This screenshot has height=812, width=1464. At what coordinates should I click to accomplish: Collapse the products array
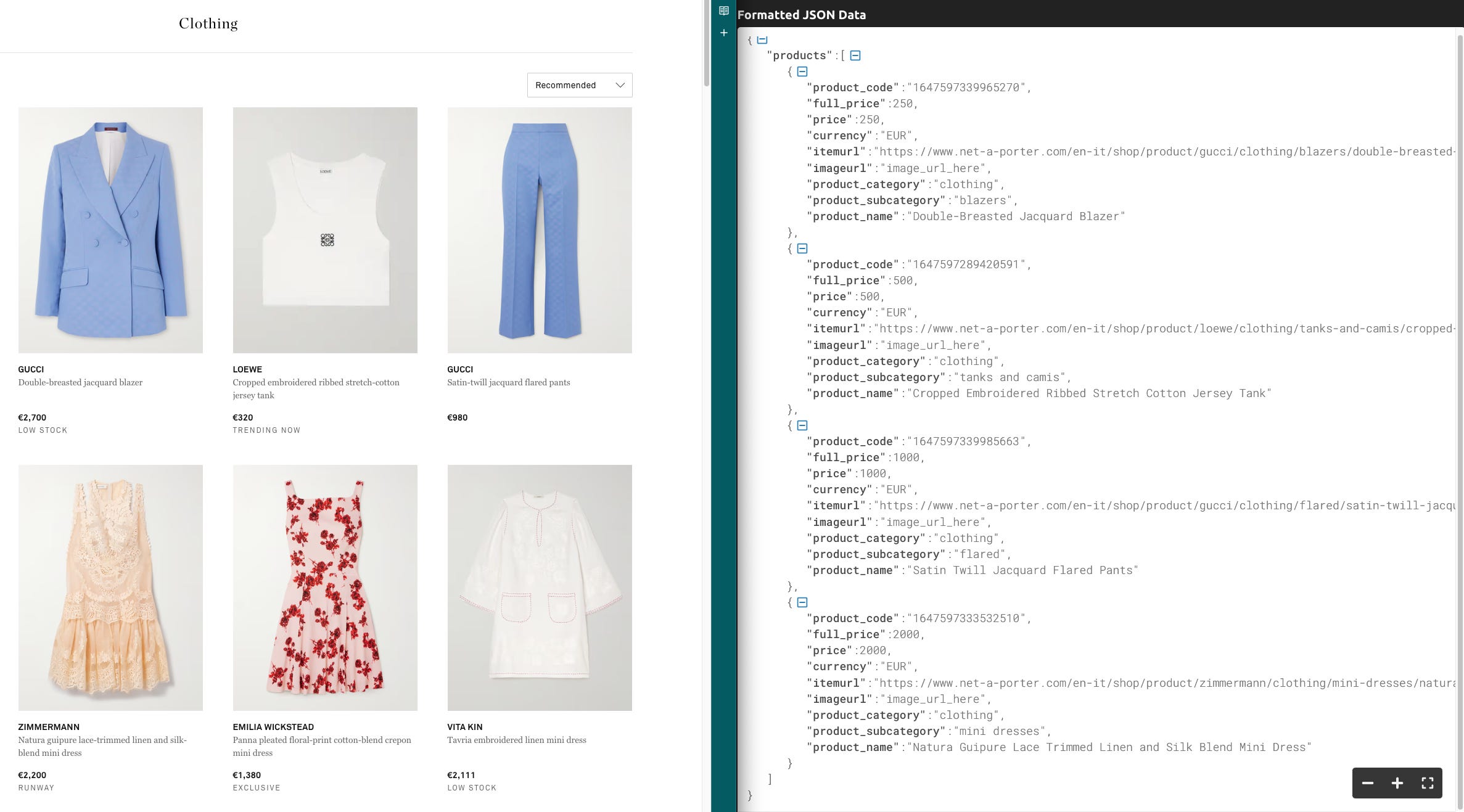(x=855, y=55)
